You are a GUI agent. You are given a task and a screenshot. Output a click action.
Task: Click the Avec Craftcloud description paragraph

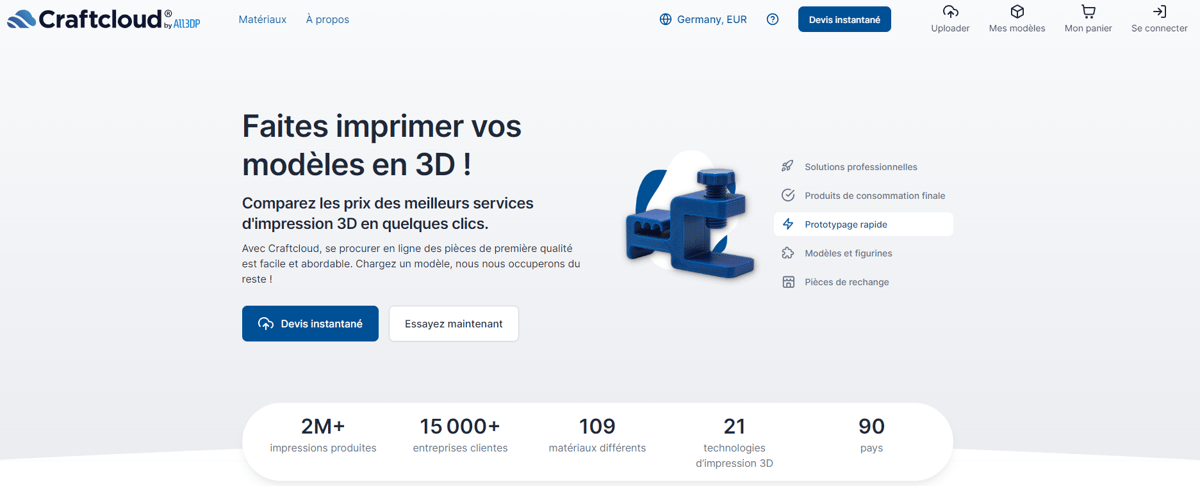[411, 264]
